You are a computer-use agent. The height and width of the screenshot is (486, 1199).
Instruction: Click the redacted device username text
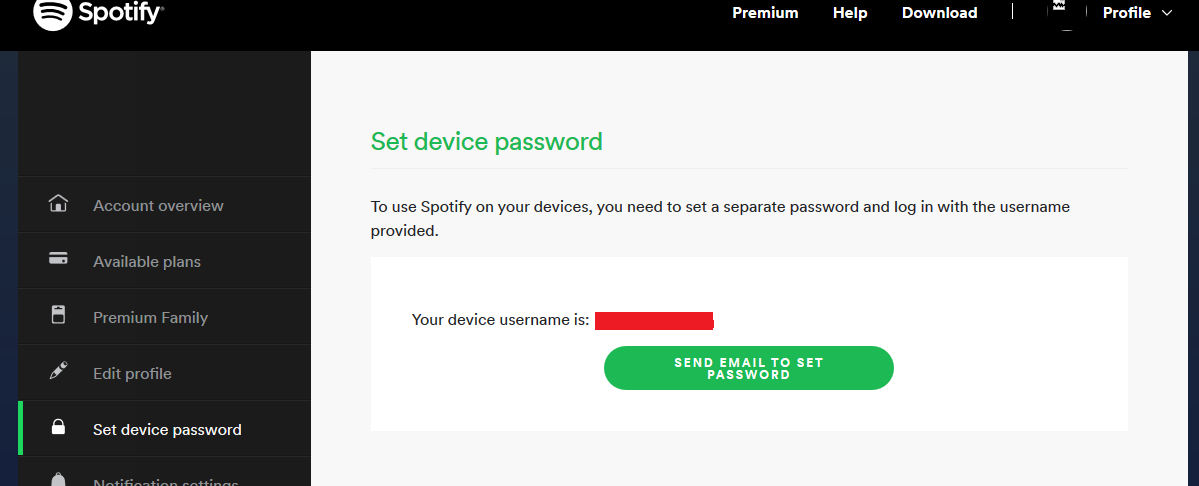tap(653, 320)
